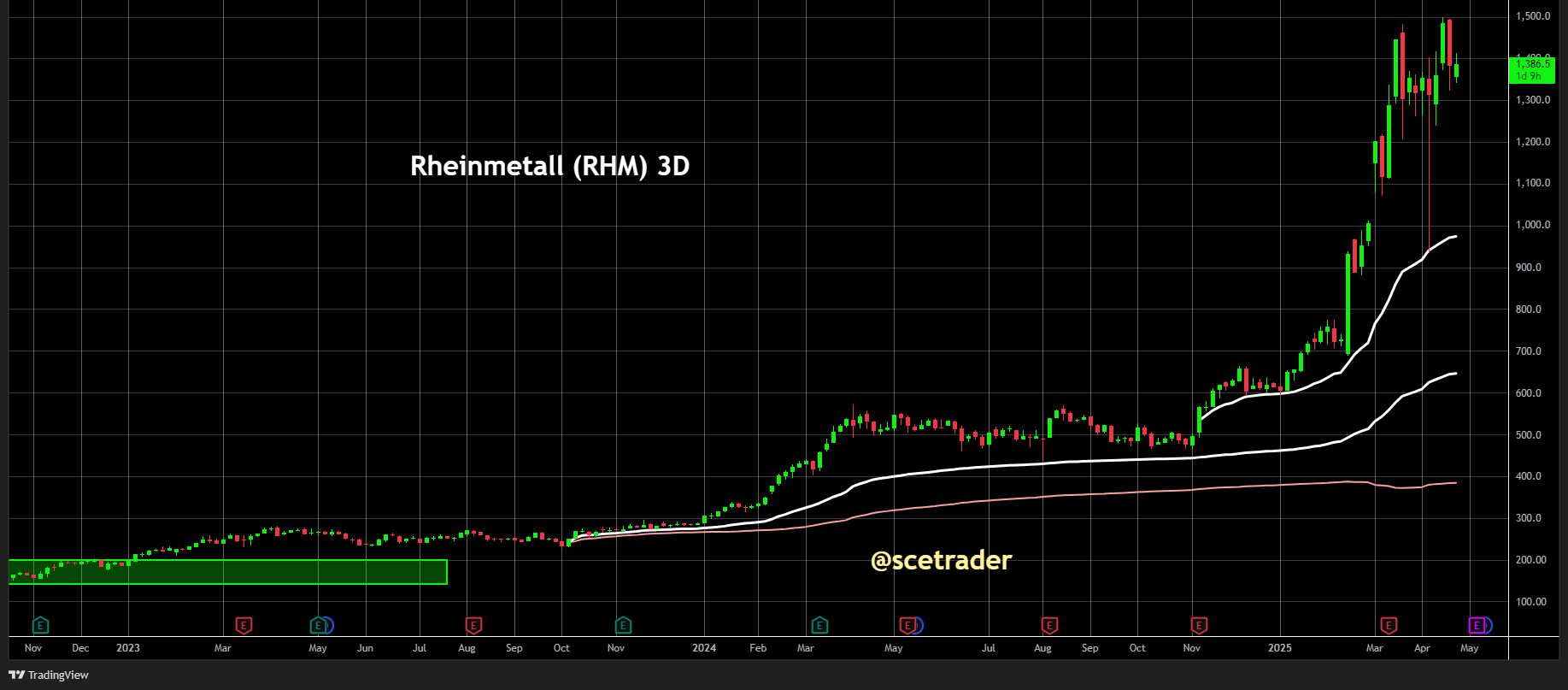Open the red earnings marker near Mar 2023
The image size is (1568, 690).
point(244,625)
